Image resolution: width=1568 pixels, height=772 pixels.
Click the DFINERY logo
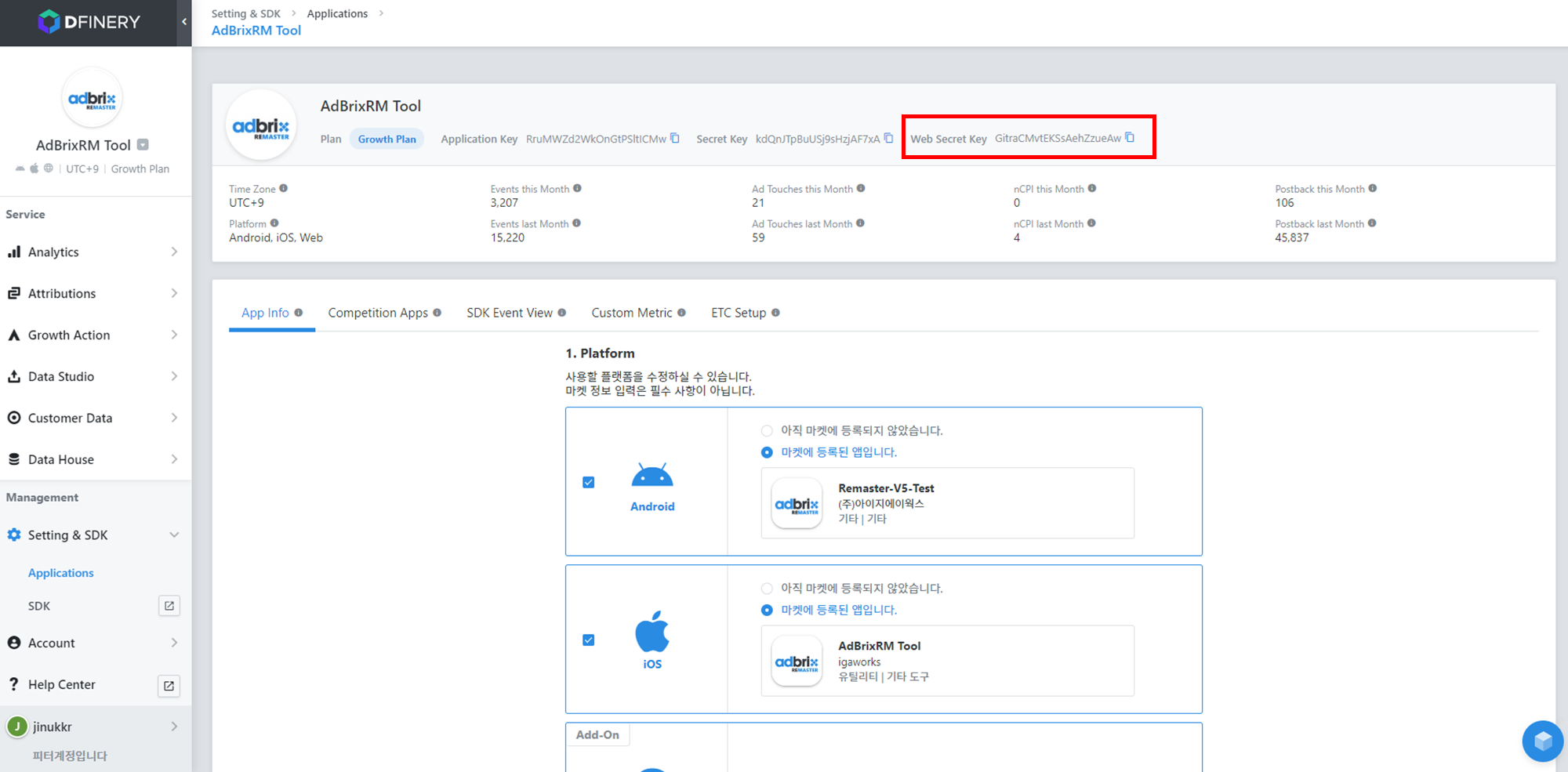click(x=89, y=22)
